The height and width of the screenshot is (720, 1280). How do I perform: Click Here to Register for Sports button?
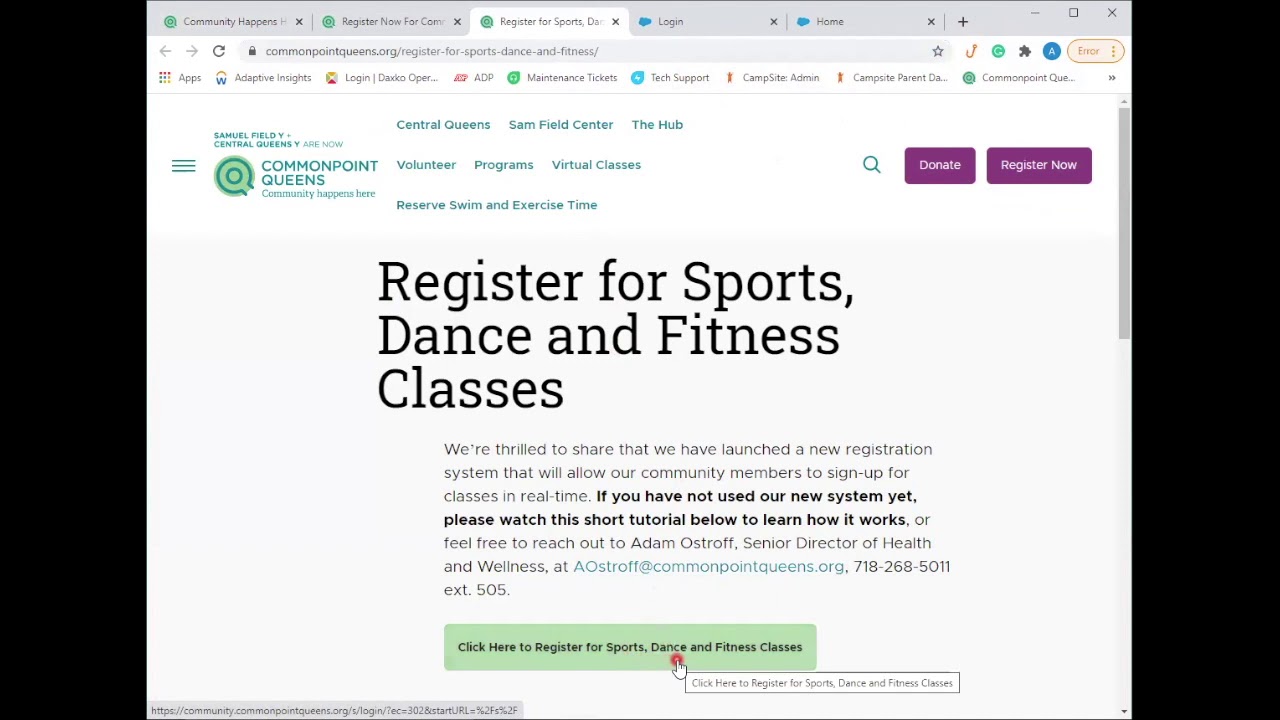(x=630, y=647)
